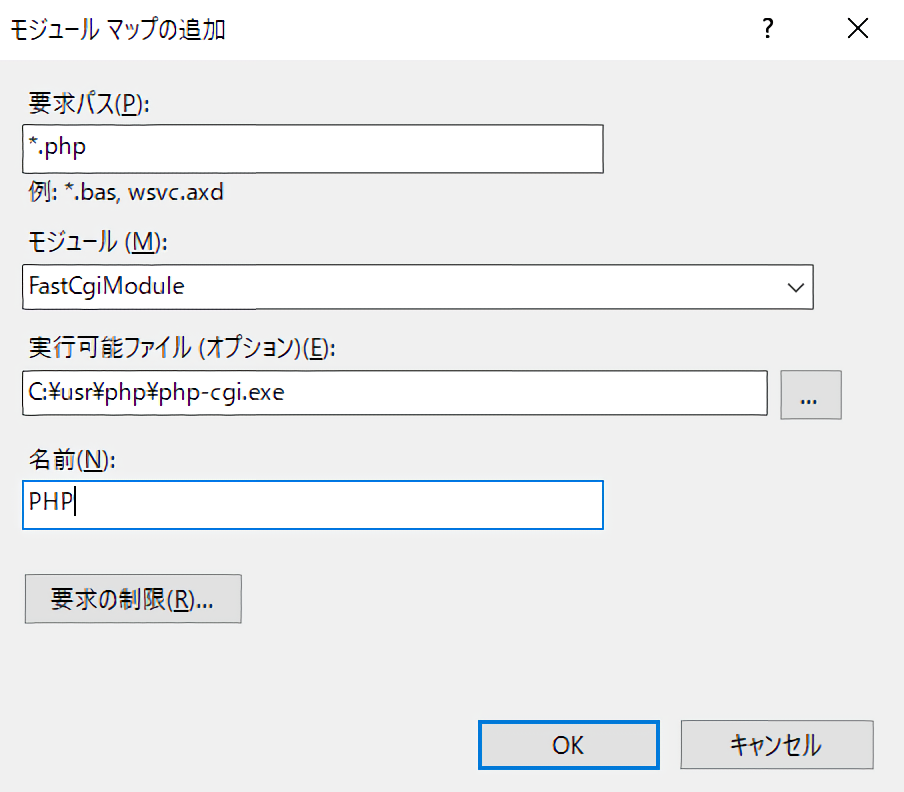The image size is (904, 792).
Task: Click the start of the executable path field
Action: 32,394
